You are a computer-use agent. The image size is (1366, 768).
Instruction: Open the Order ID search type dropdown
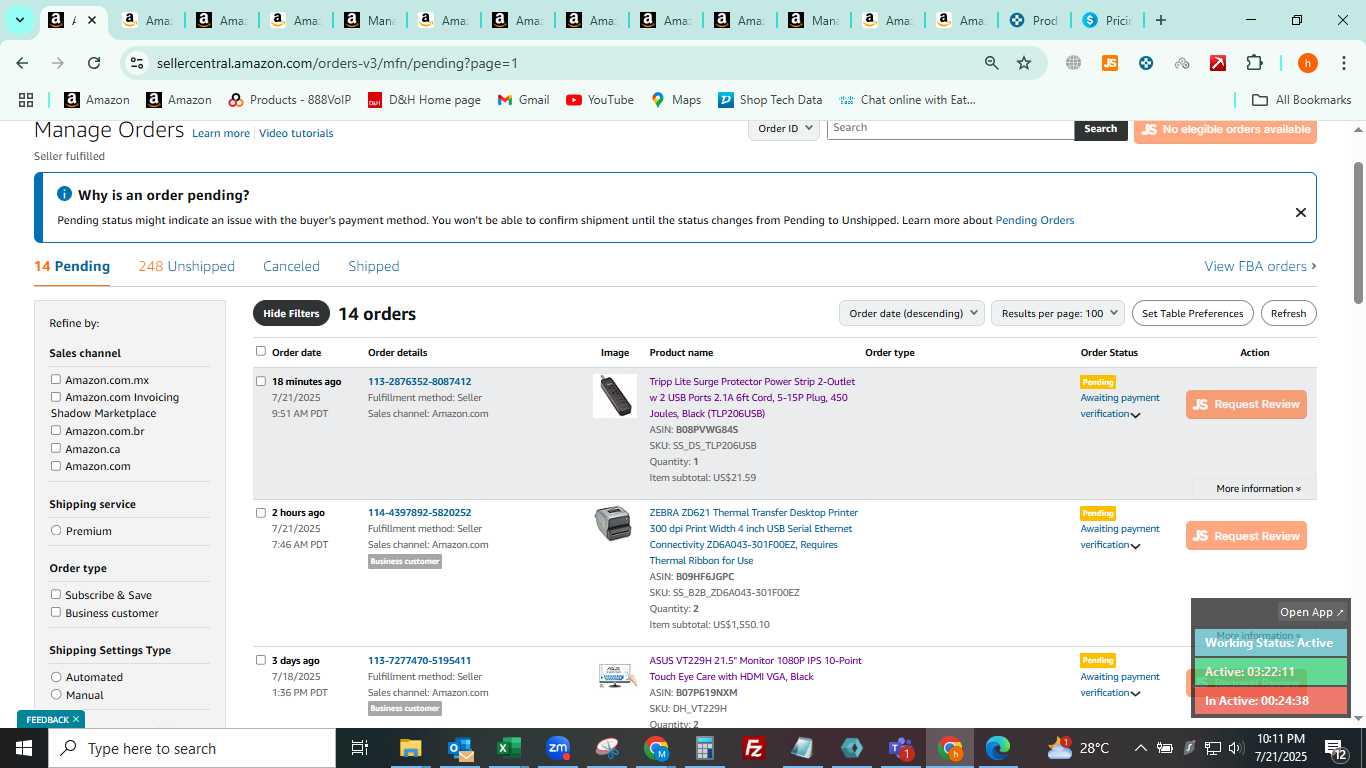pos(784,128)
